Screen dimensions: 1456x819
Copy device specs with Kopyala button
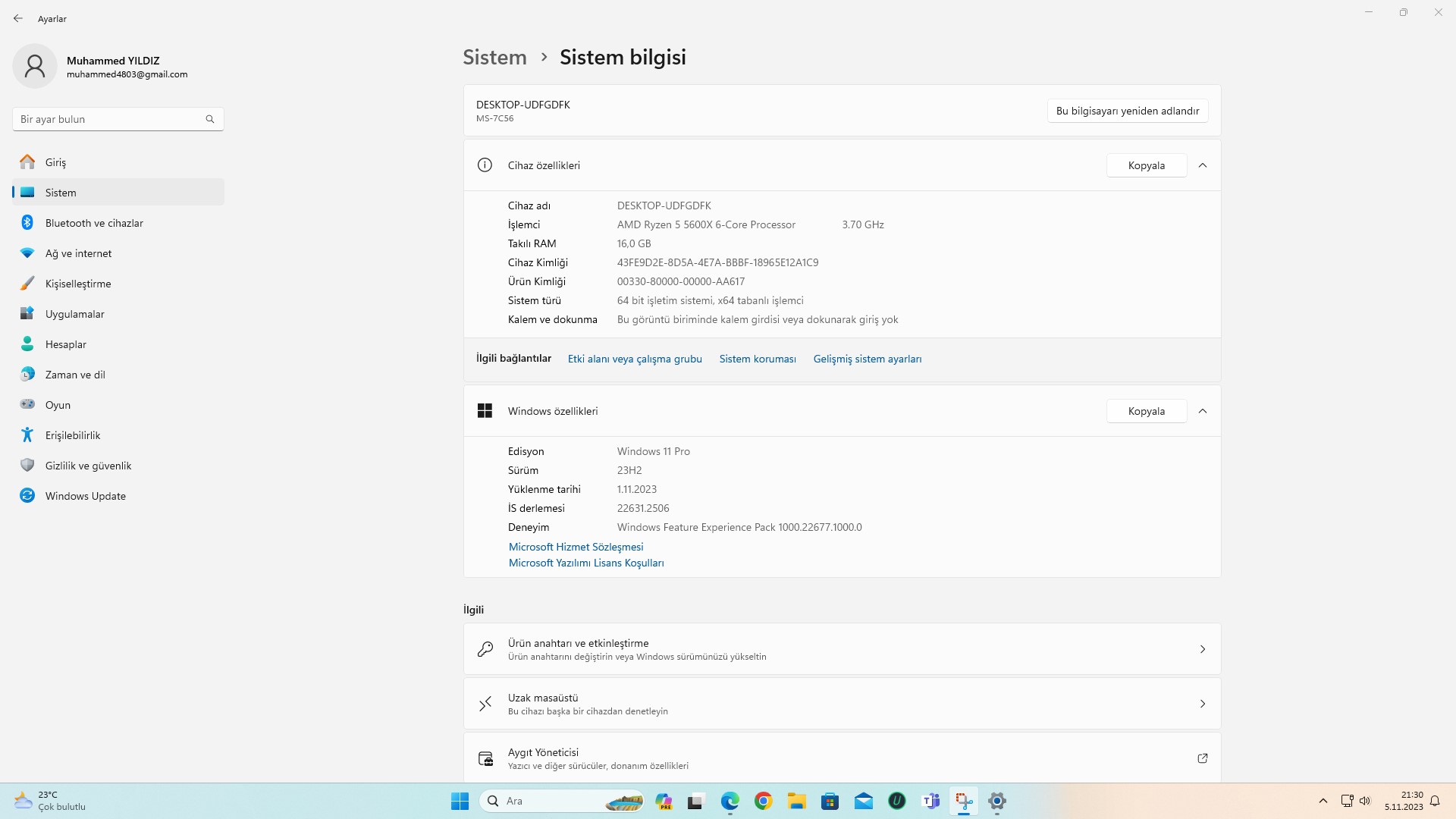tap(1146, 165)
